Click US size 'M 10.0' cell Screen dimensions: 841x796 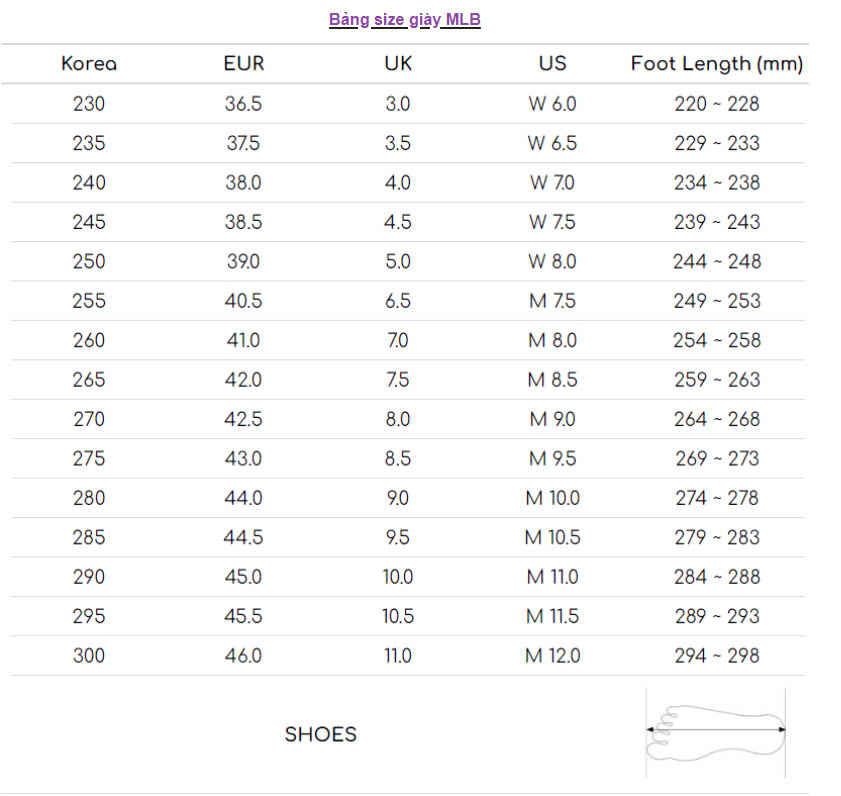pyautogui.click(x=552, y=498)
